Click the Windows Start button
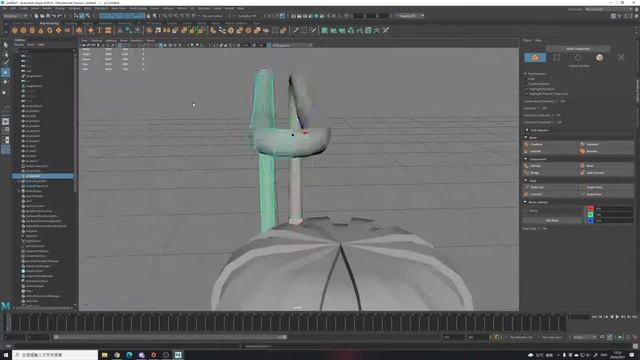Image resolution: width=640 pixels, height=360 pixels. point(6,355)
